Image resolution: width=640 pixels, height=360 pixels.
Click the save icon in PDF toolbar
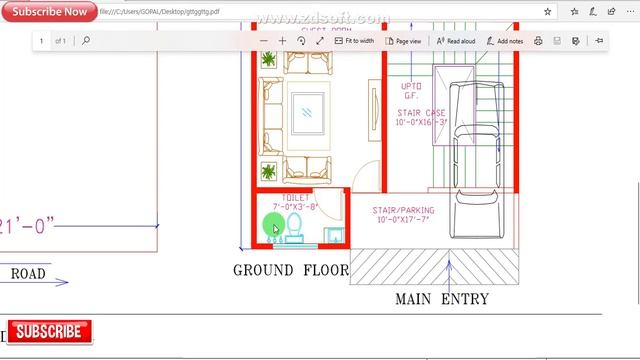coord(557,41)
